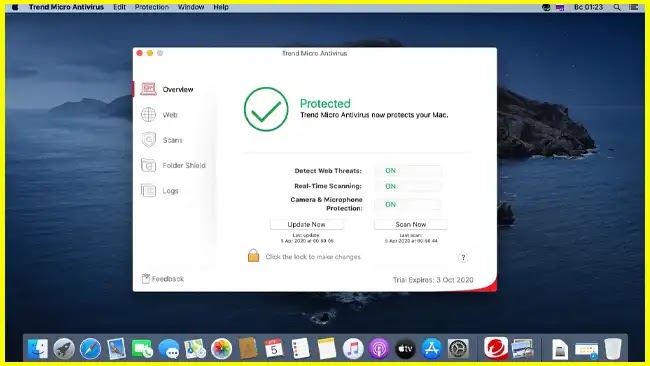Open the Apple menu

[x=15, y=7]
